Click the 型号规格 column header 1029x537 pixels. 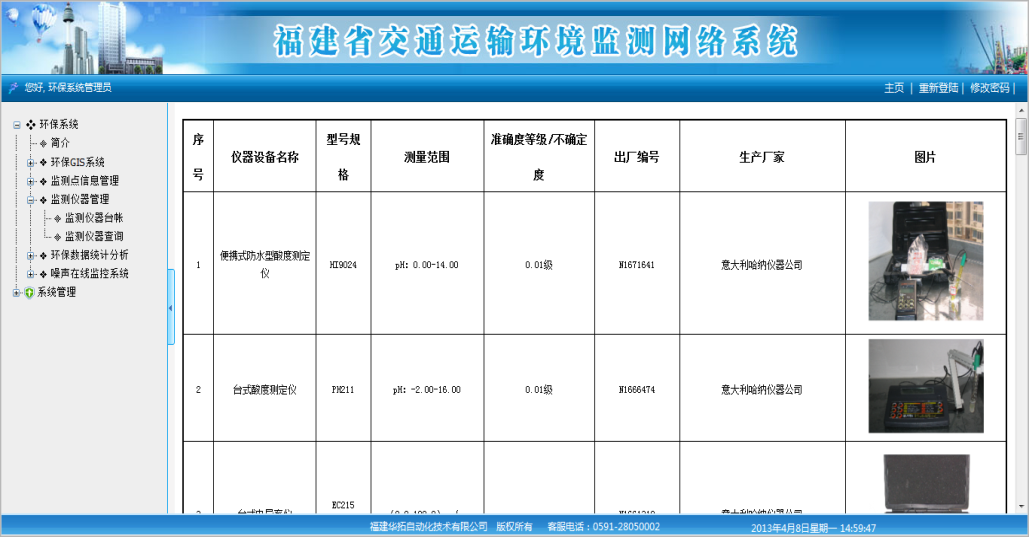point(343,157)
